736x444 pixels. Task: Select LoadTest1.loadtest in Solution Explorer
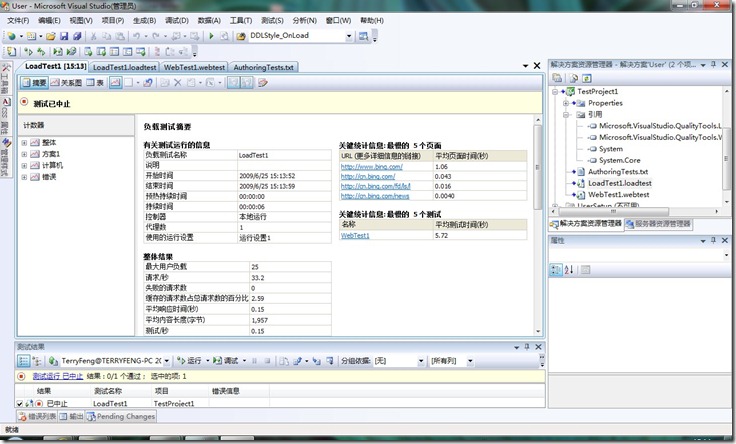click(620, 184)
